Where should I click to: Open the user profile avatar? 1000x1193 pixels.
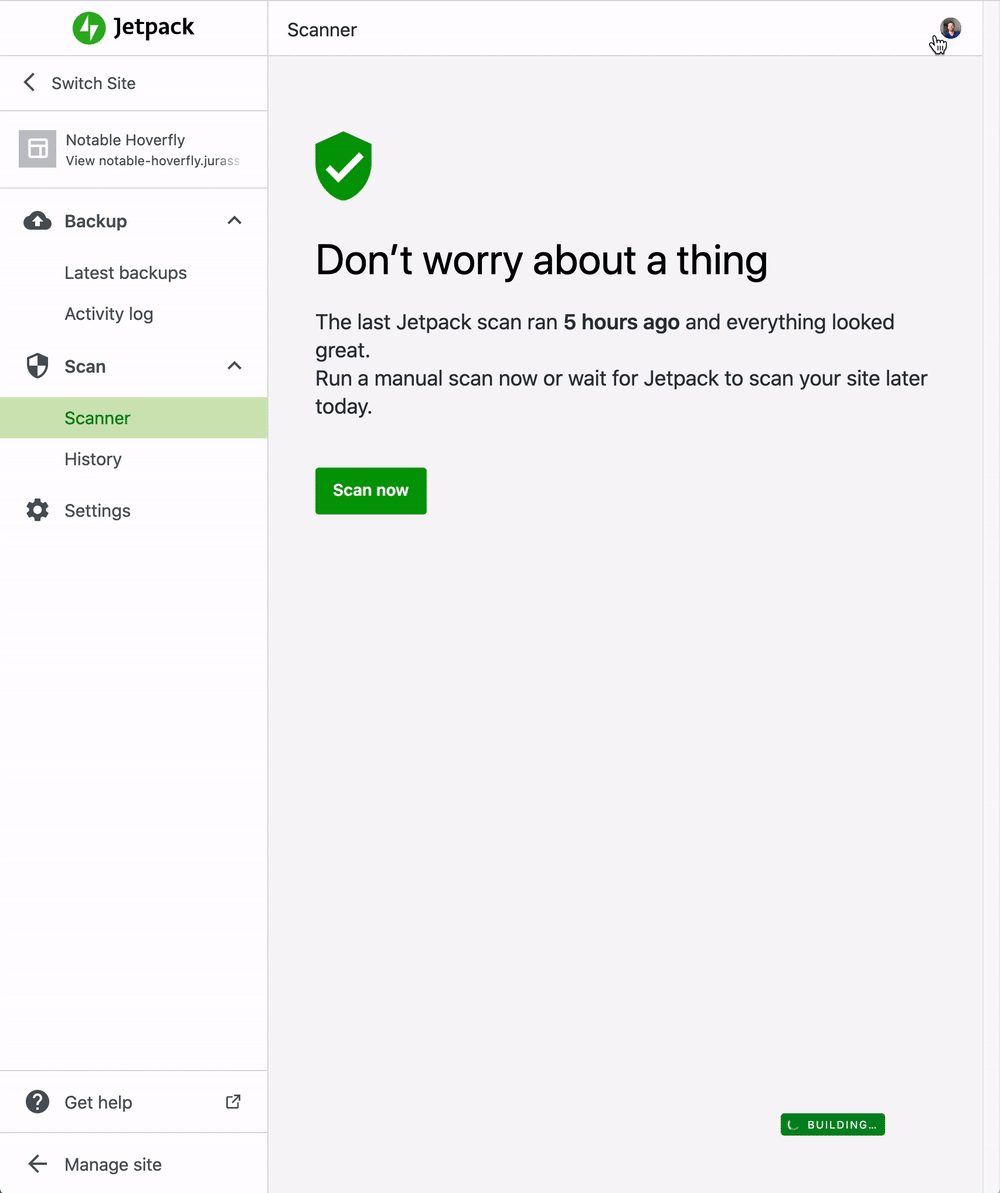(x=951, y=28)
